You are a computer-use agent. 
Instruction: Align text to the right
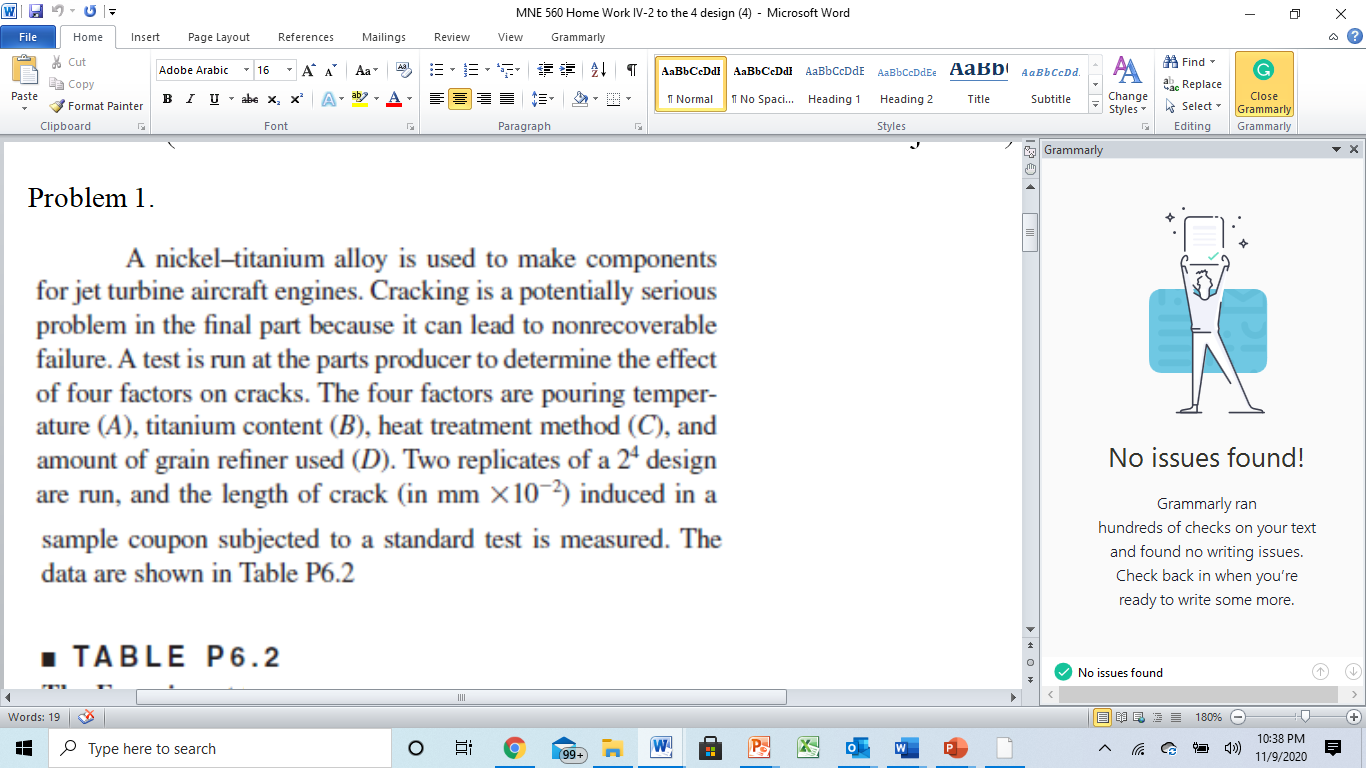(x=484, y=99)
